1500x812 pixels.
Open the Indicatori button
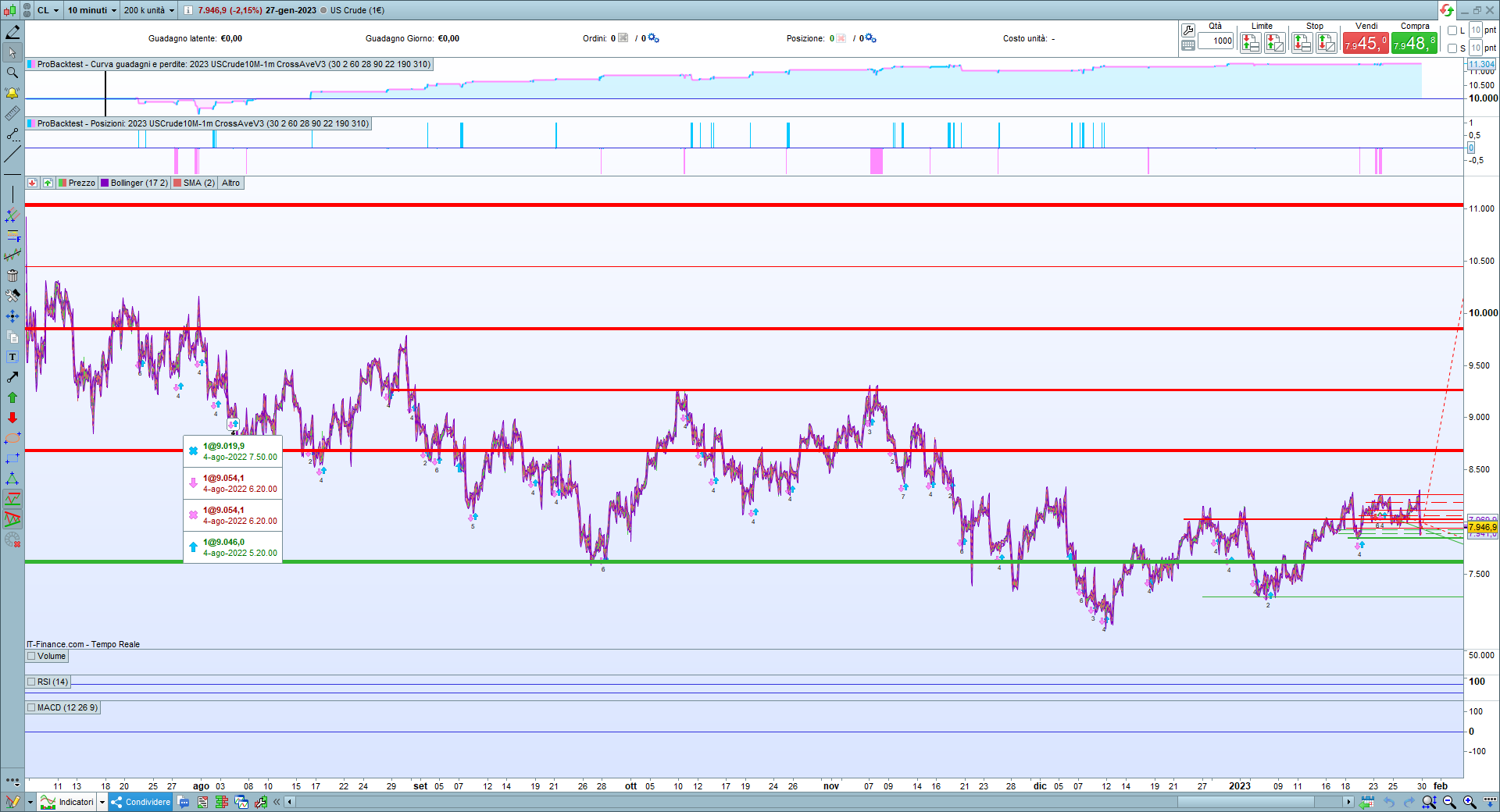pos(68,802)
